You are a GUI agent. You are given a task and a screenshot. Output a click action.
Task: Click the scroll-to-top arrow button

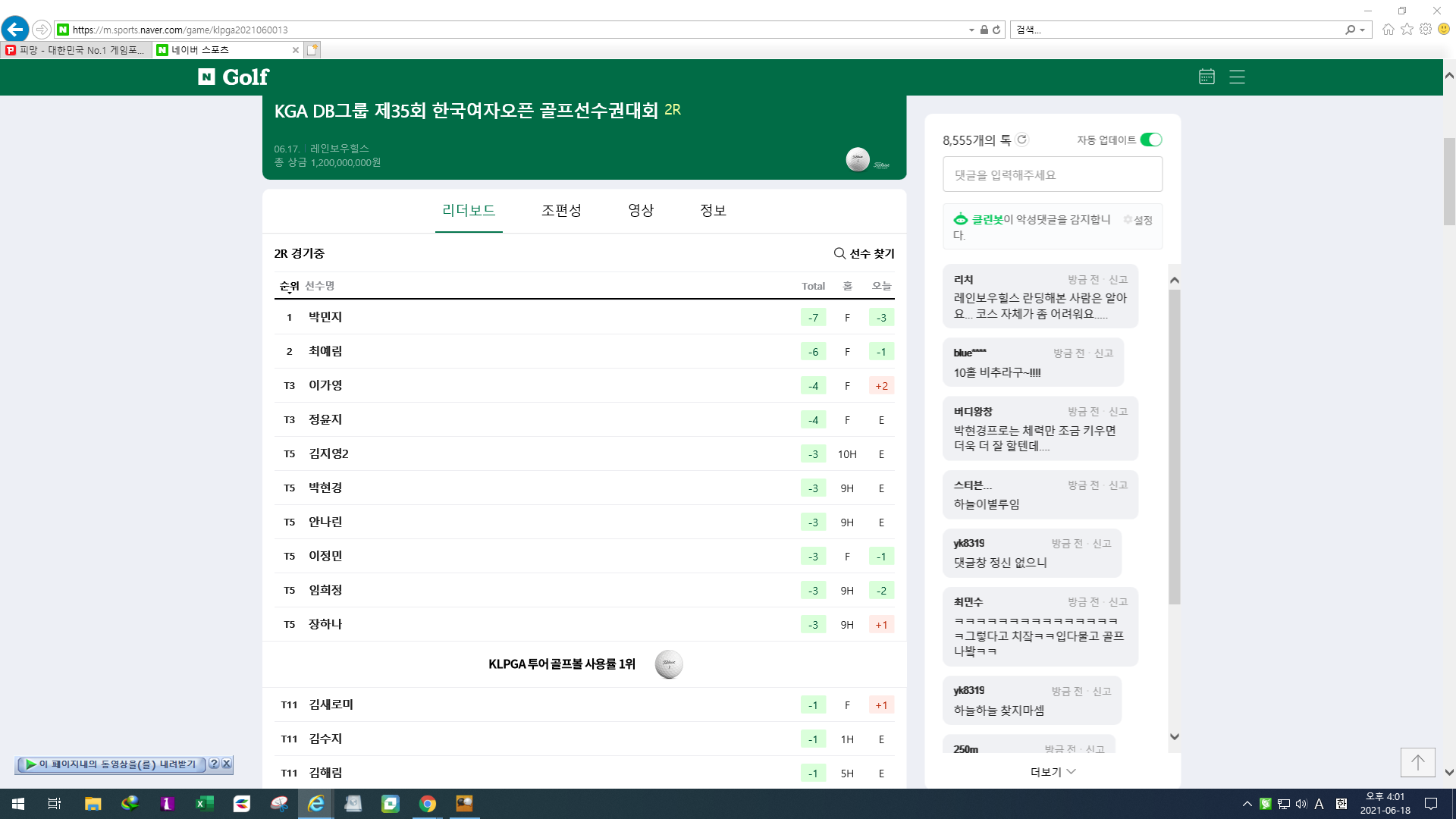[x=1417, y=762]
